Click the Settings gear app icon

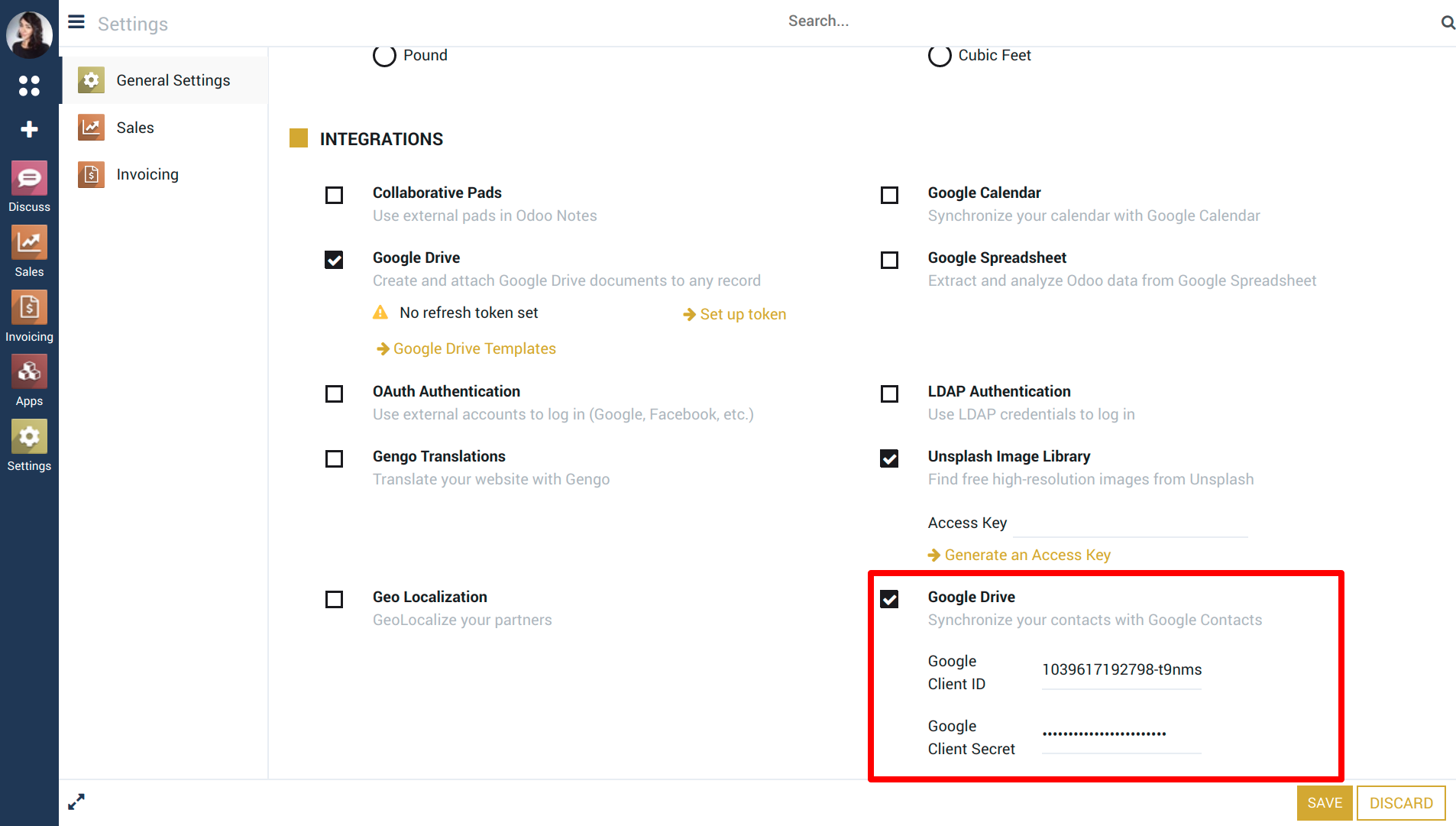tap(29, 437)
